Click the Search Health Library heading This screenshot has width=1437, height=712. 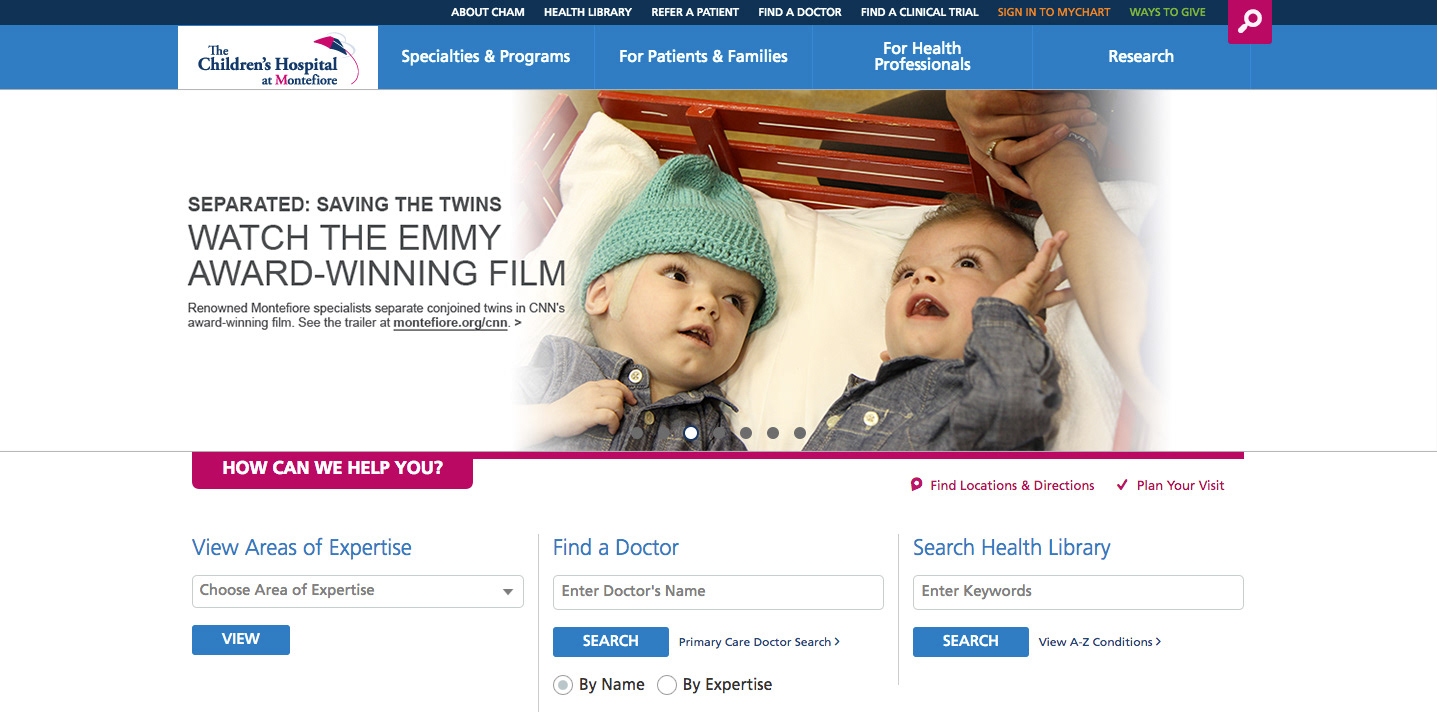click(1012, 548)
